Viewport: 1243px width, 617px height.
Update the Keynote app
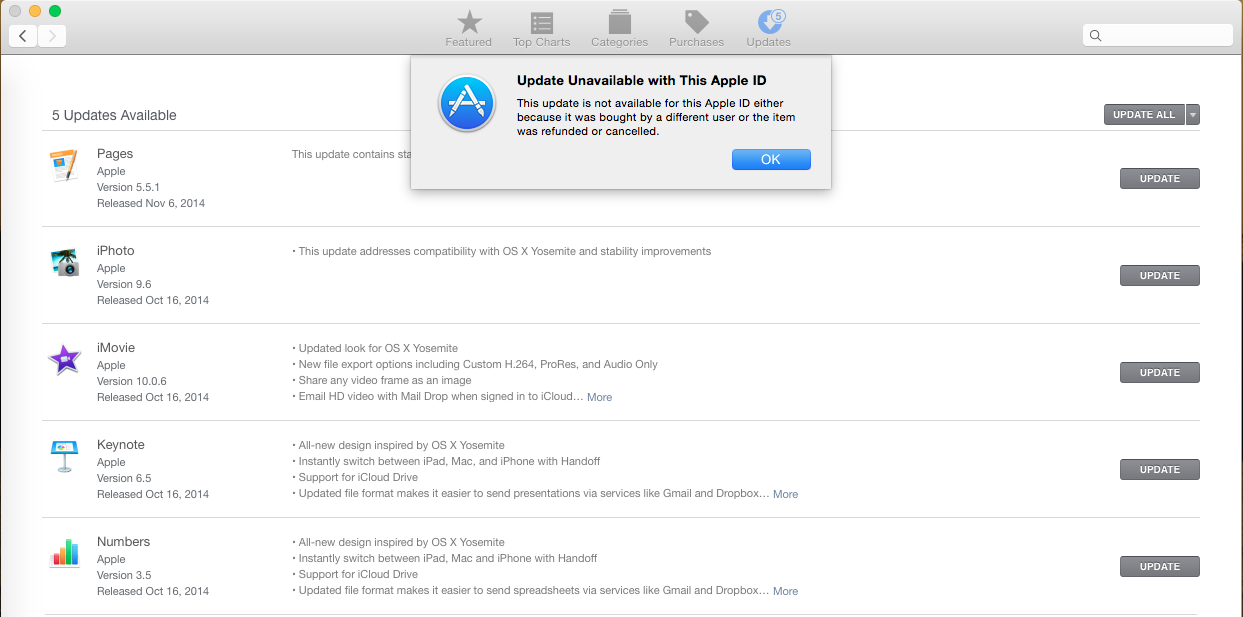tap(1160, 470)
